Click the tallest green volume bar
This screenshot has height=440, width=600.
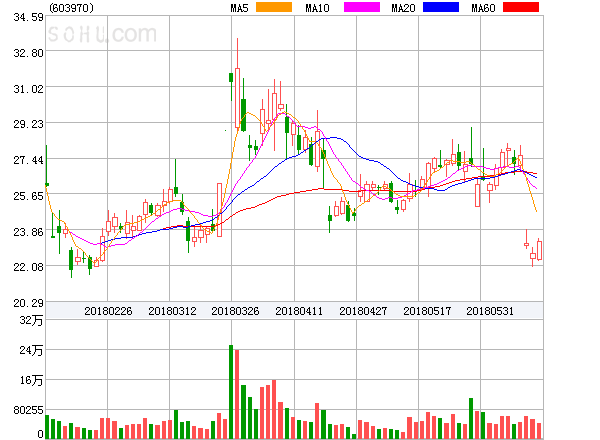[231, 392]
